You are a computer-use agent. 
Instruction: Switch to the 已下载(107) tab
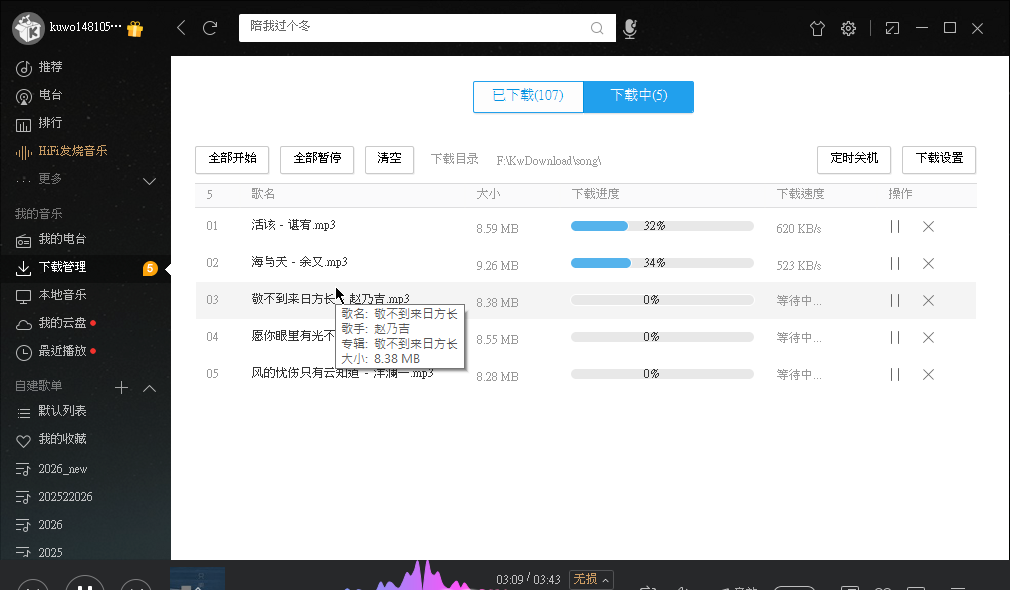(528, 96)
